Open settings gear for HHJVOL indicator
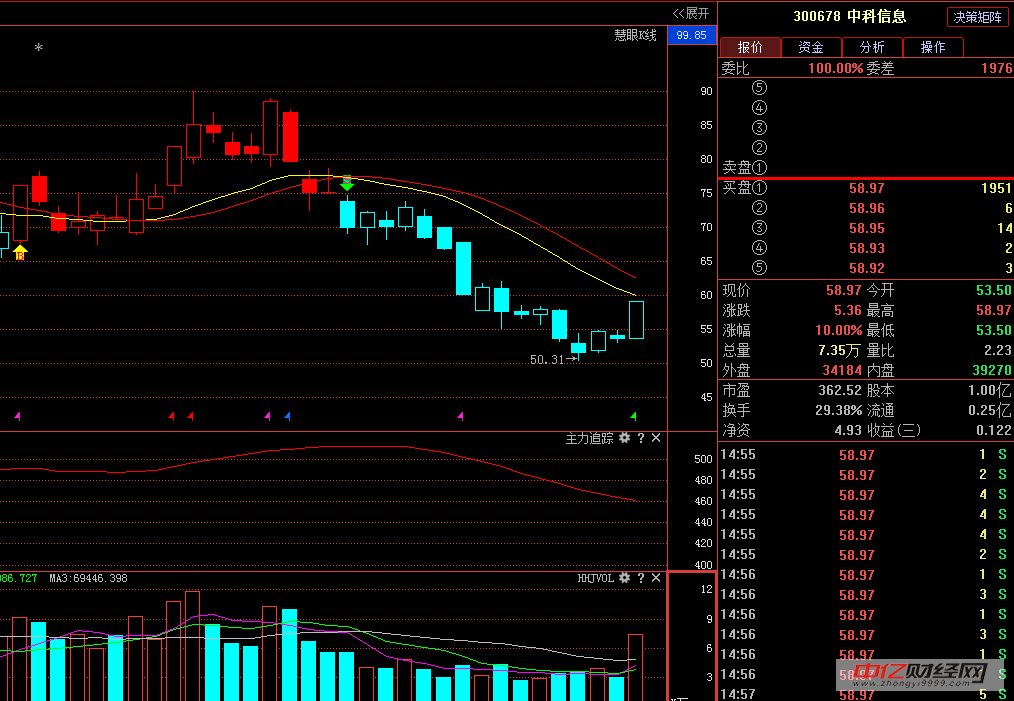The height and width of the screenshot is (701, 1014). tap(625, 578)
